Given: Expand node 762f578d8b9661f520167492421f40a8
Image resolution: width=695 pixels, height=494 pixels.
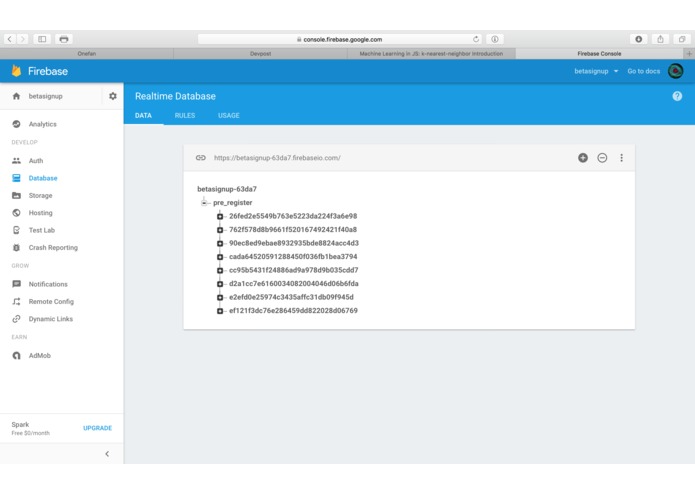Looking at the screenshot, I should (220, 230).
